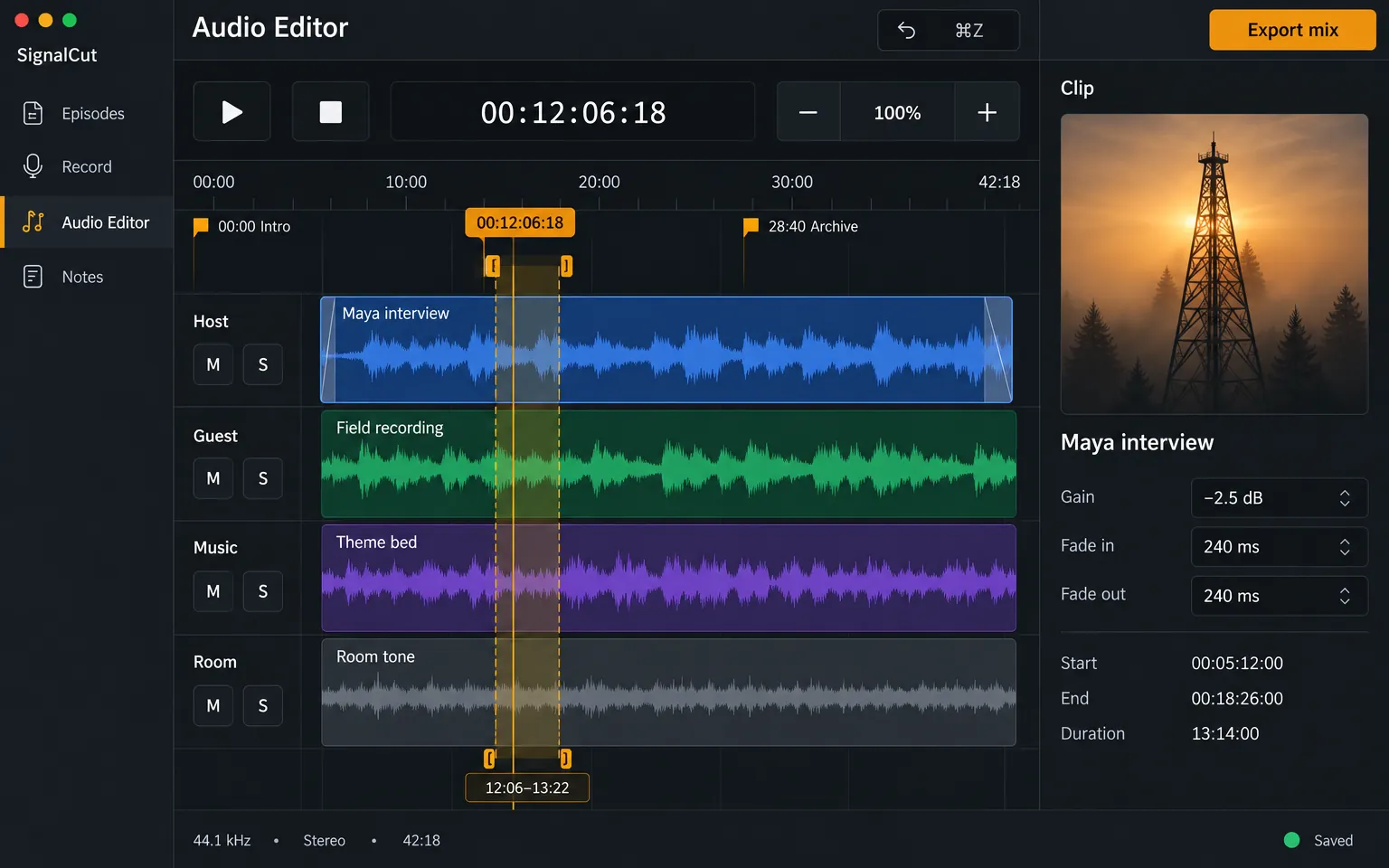Solo the Room track
This screenshot has height=868, width=1389.
tap(263, 705)
